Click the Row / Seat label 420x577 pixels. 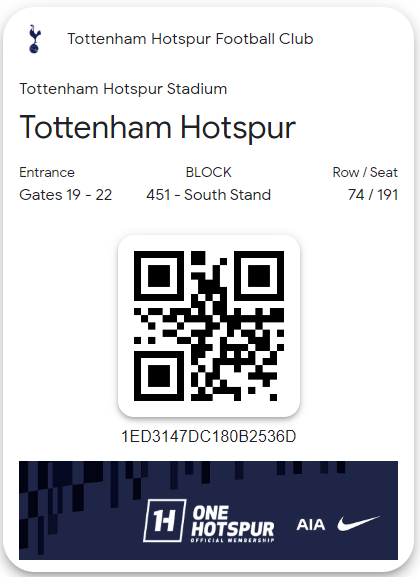coord(365,172)
